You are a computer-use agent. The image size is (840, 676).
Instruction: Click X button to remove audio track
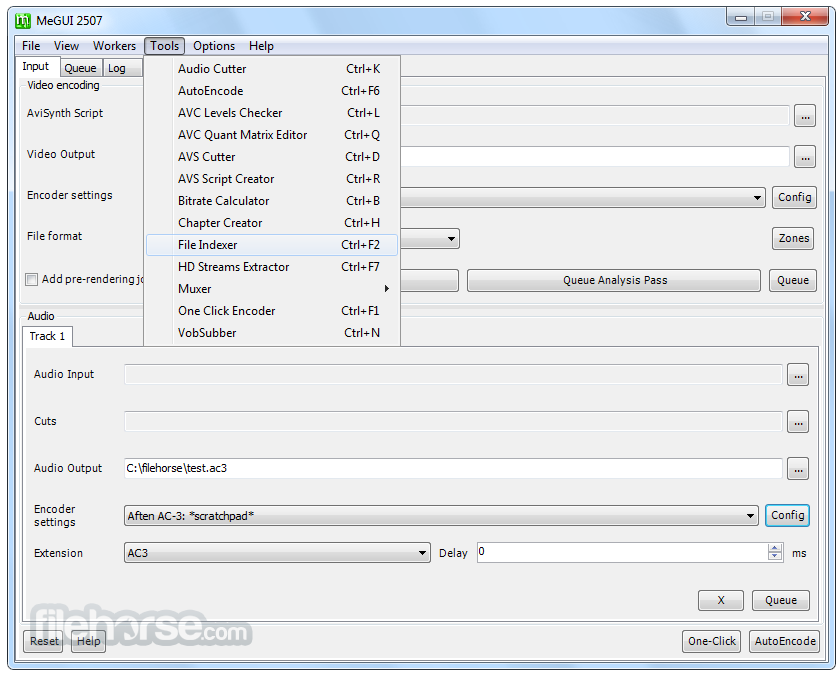click(720, 600)
